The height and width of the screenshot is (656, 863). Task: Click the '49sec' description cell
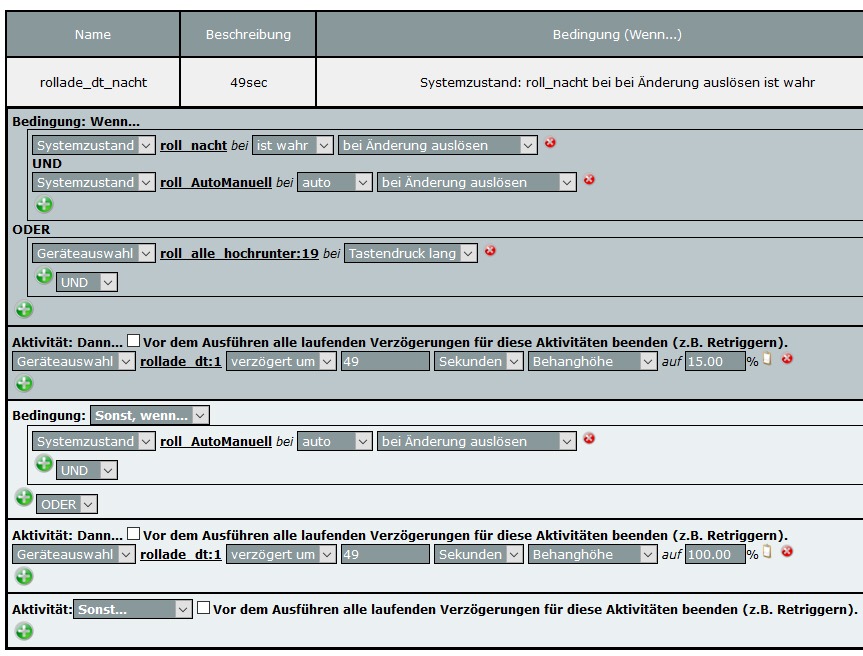248,82
